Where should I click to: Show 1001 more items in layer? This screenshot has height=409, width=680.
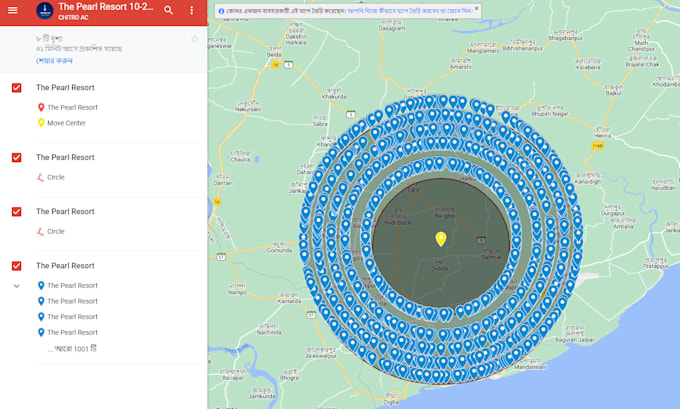point(72,349)
